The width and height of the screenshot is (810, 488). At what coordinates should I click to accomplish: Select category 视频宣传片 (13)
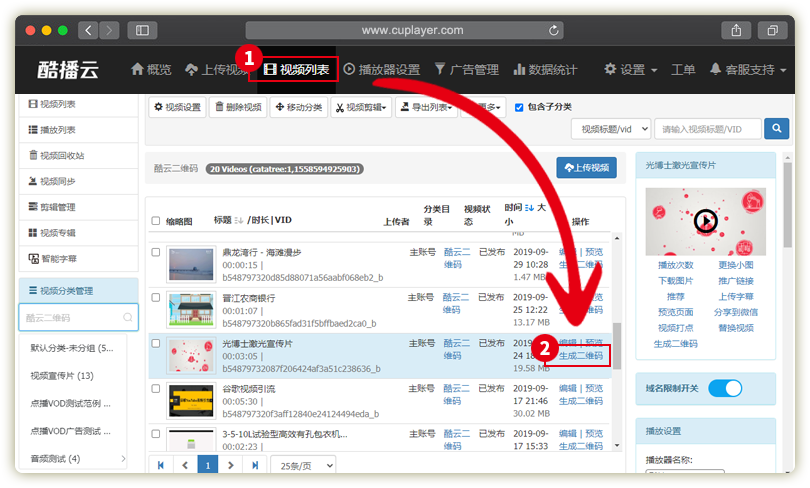click(x=62, y=375)
